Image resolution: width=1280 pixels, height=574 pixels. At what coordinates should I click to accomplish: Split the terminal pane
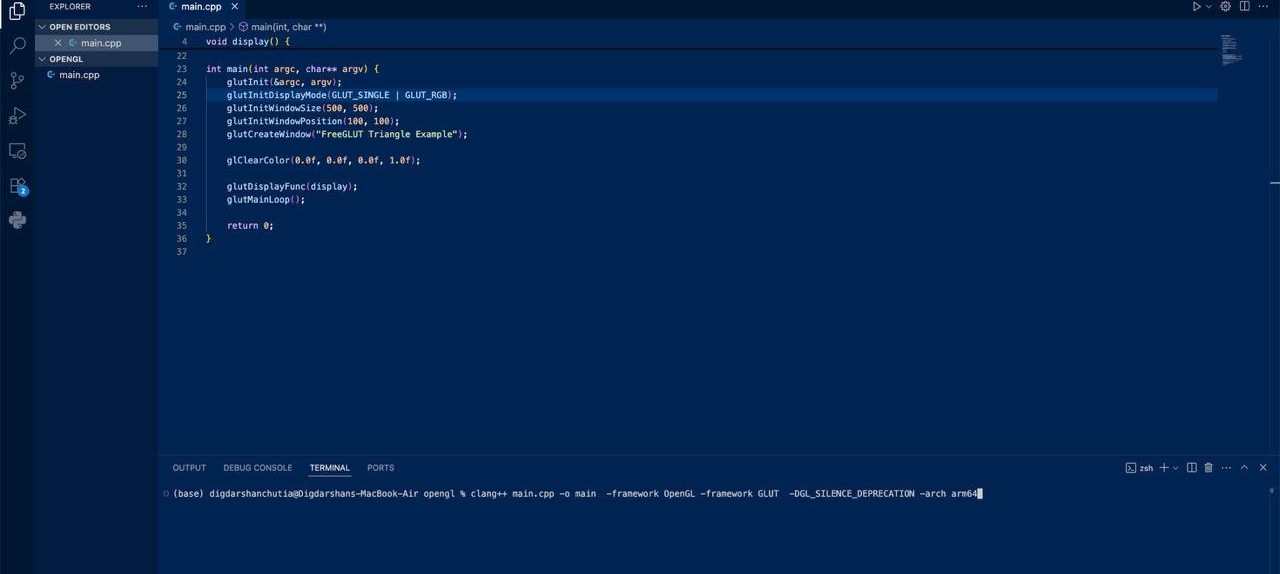1191,468
